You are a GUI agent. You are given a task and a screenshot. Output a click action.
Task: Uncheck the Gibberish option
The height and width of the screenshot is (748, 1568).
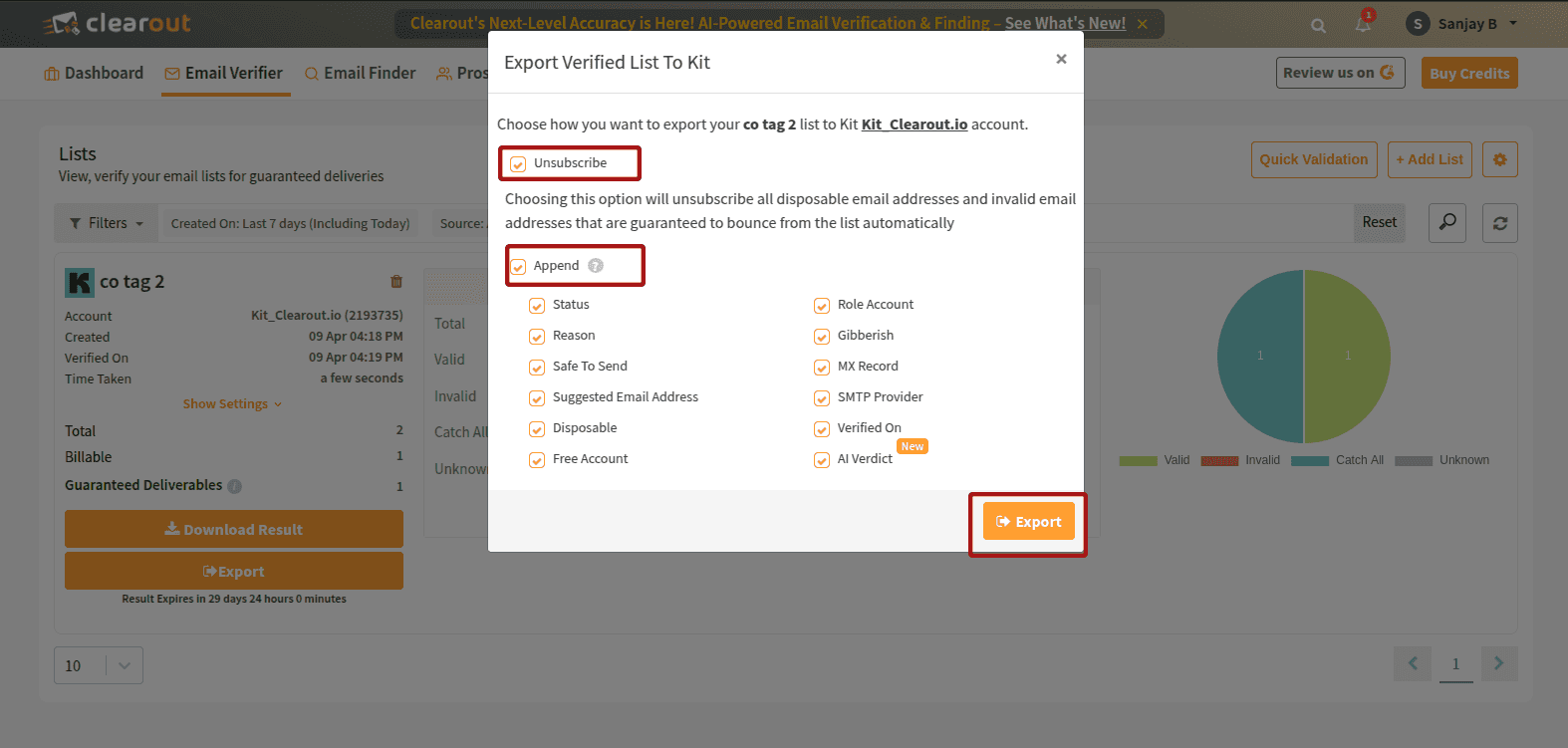click(822, 337)
